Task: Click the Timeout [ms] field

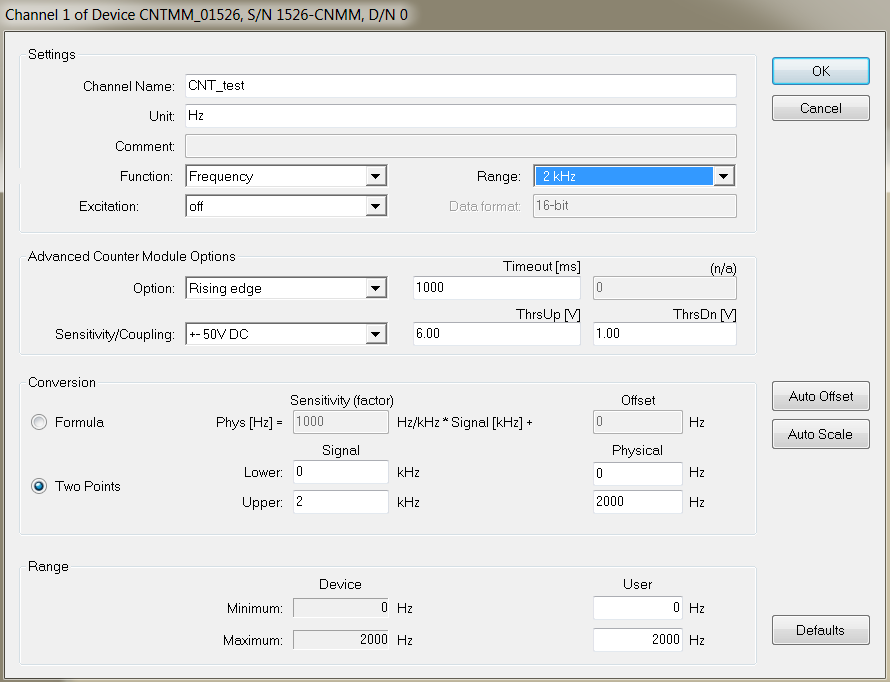Action: click(x=496, y=289)
